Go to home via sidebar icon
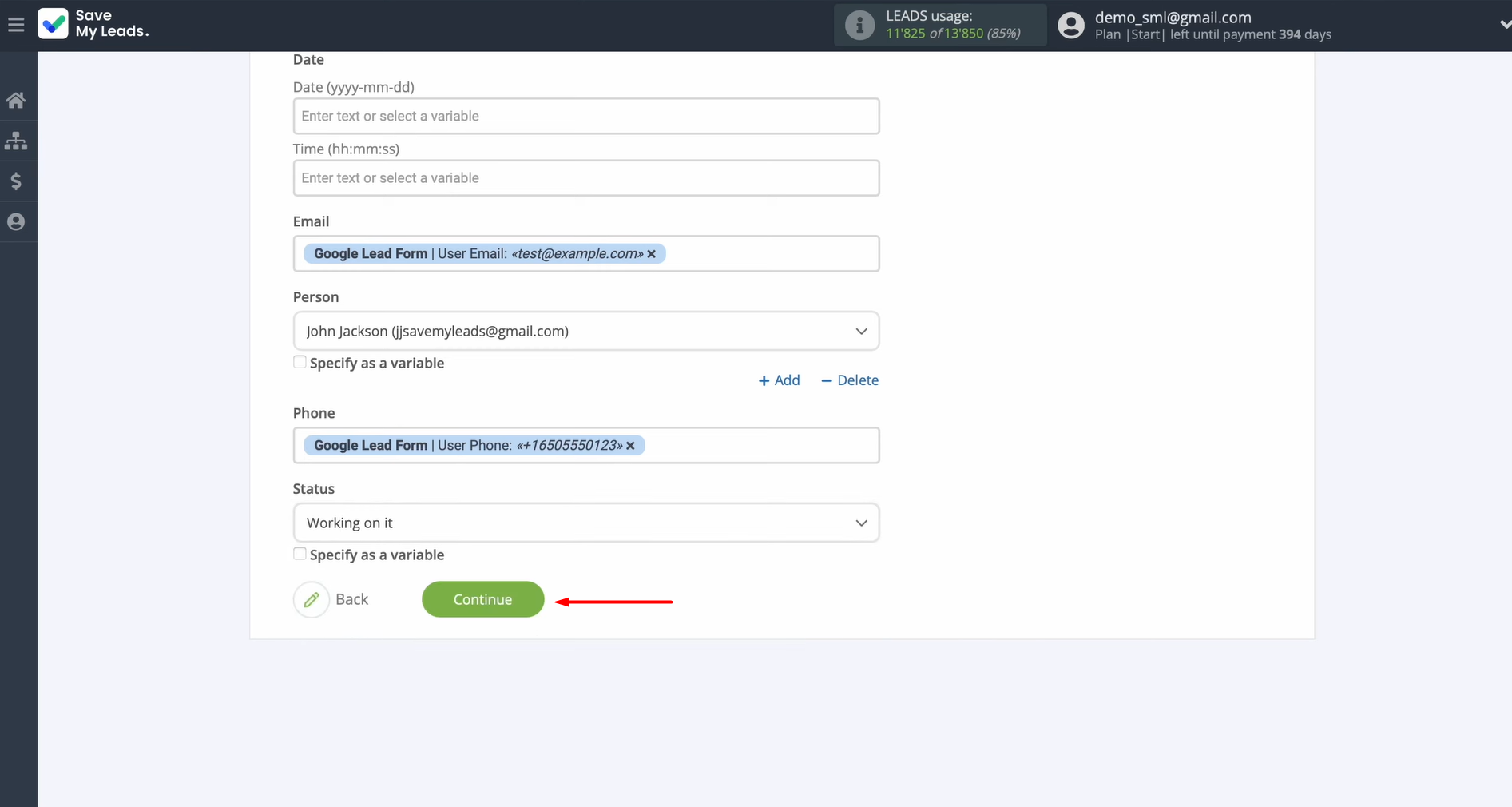The image size is (1512, 807). pos(16,100)
